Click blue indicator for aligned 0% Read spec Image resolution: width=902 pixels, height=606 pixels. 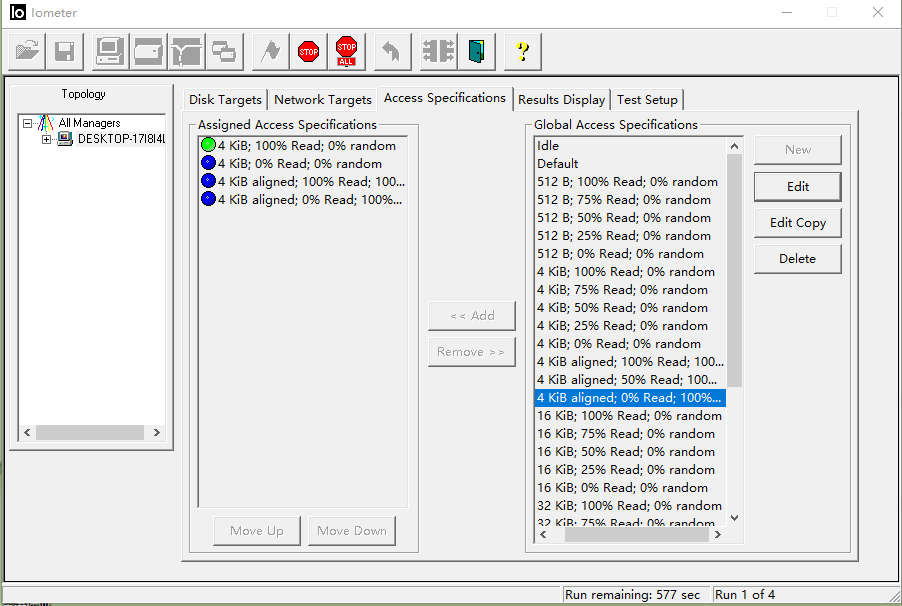[x=208, y=199]
